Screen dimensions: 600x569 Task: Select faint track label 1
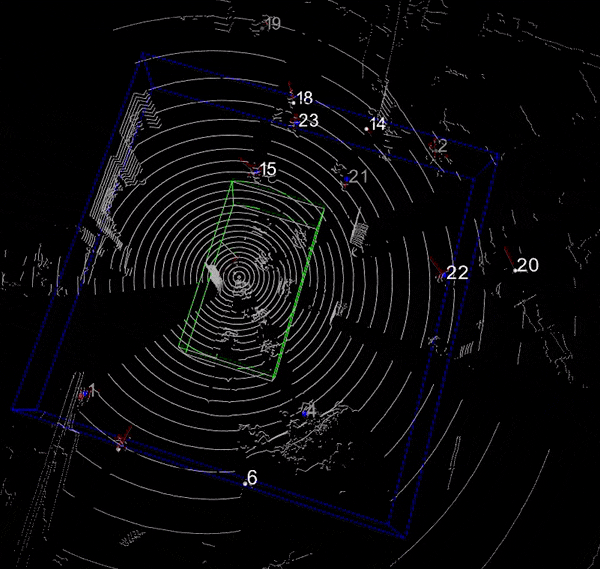(x=92, y=391)
